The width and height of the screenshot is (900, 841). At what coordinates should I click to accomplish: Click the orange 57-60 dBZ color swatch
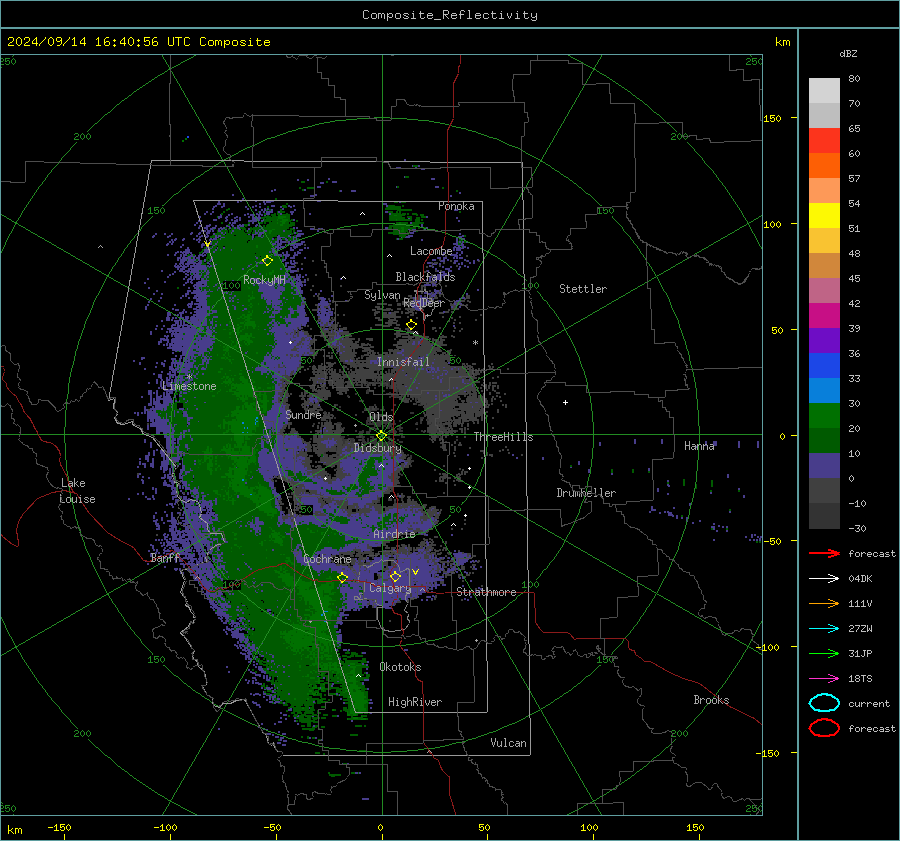824,166
